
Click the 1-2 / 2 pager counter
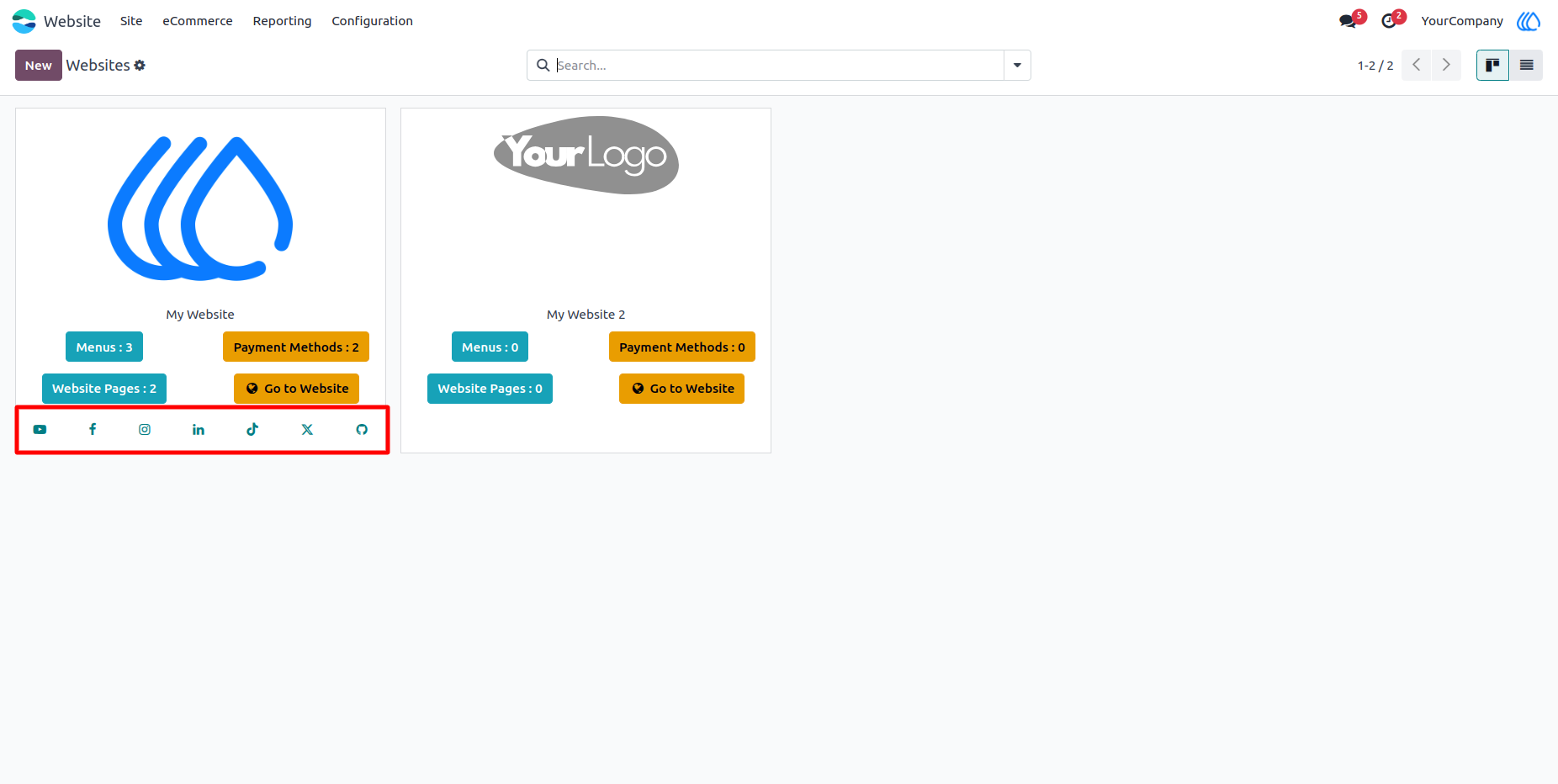[x=1375, y=66]
